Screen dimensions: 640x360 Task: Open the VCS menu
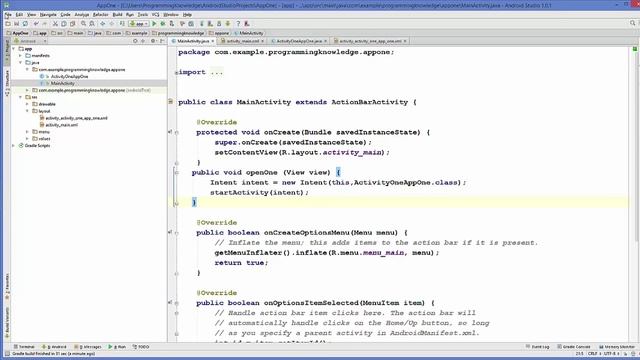156,15
